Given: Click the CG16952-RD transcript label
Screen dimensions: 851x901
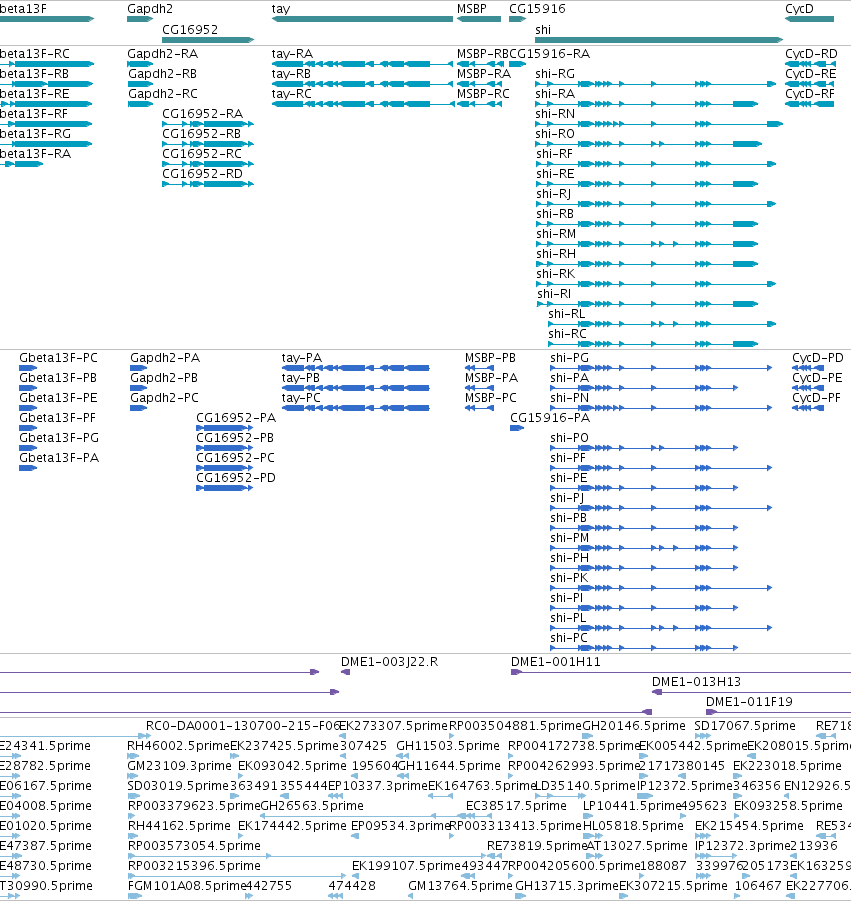Looking at the screenshot, I should tap(202, 174).
